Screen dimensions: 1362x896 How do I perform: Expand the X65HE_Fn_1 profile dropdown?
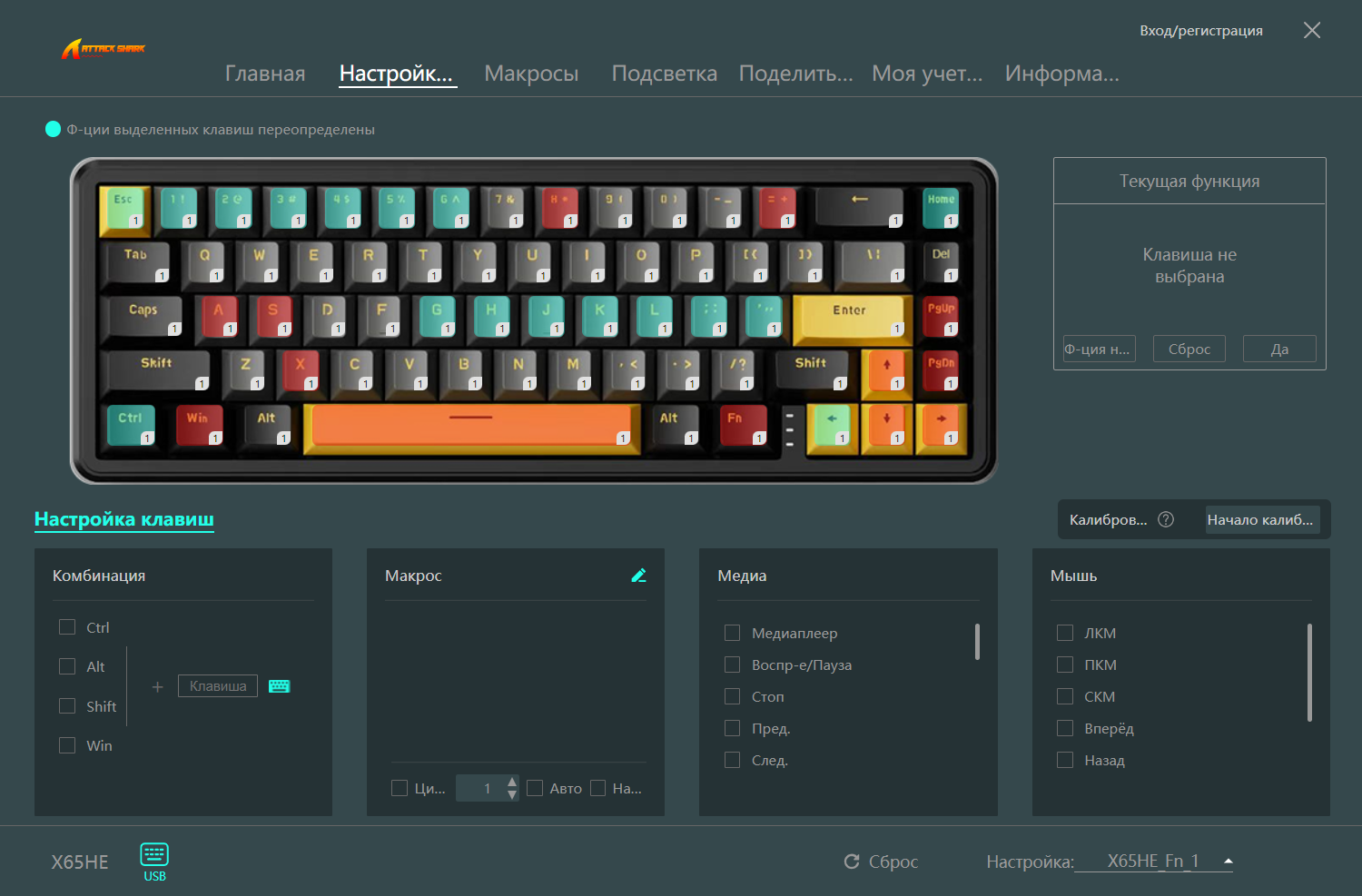[1229, 862]
